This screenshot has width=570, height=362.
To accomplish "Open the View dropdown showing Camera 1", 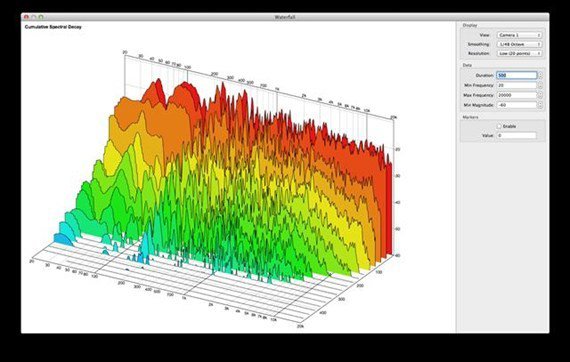I will 519,35.
